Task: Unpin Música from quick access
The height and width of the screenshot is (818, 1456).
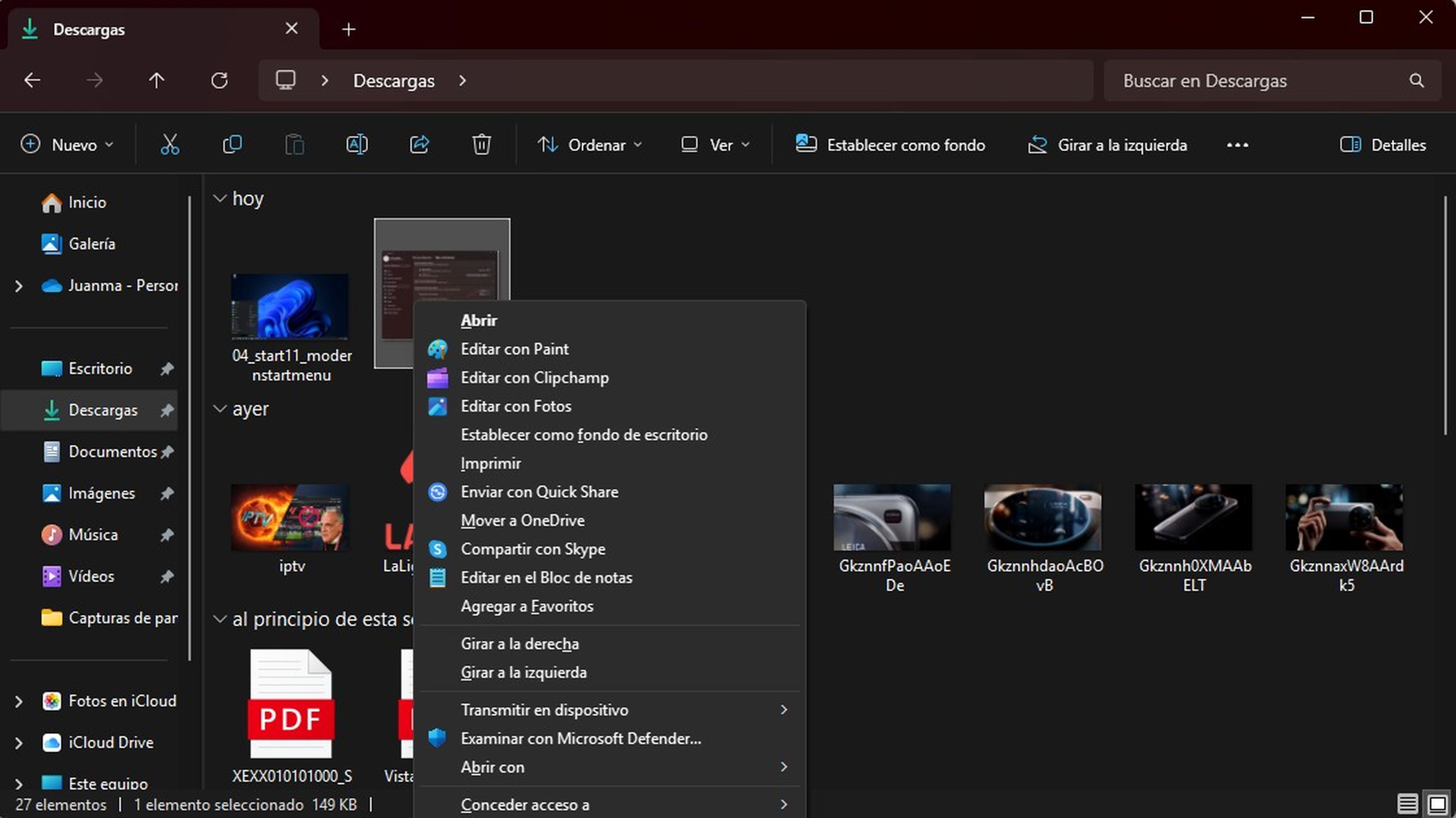Action: (167, 535)
